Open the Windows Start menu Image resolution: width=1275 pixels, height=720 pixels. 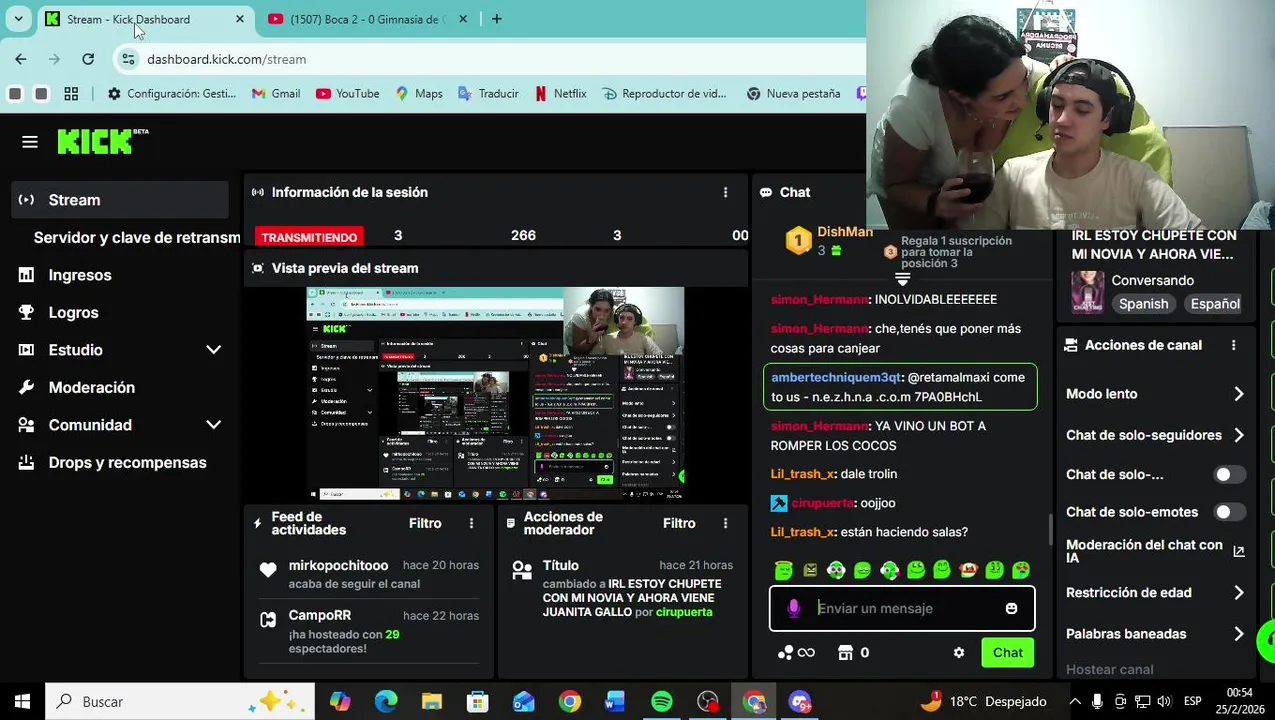tap(22, 702)
